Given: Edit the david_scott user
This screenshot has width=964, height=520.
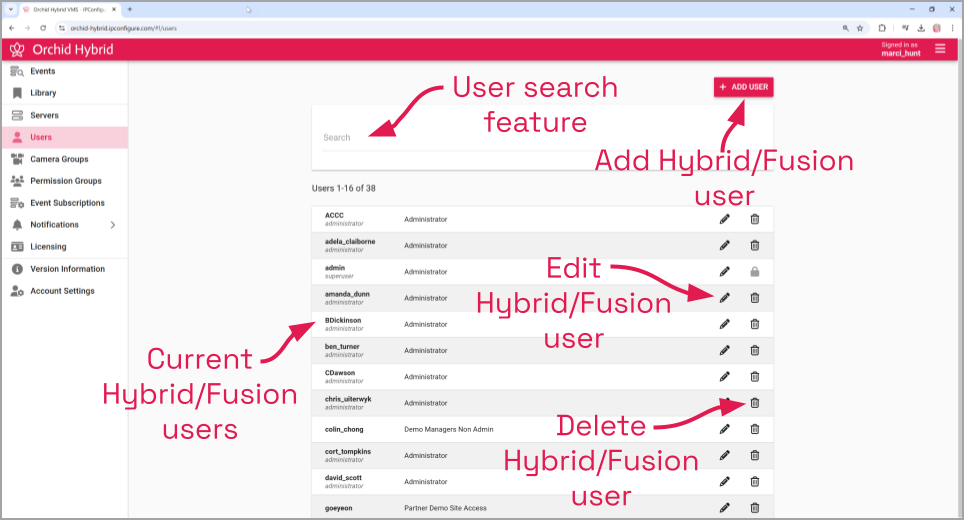Looking at the screenshot, I should point(725,482).
